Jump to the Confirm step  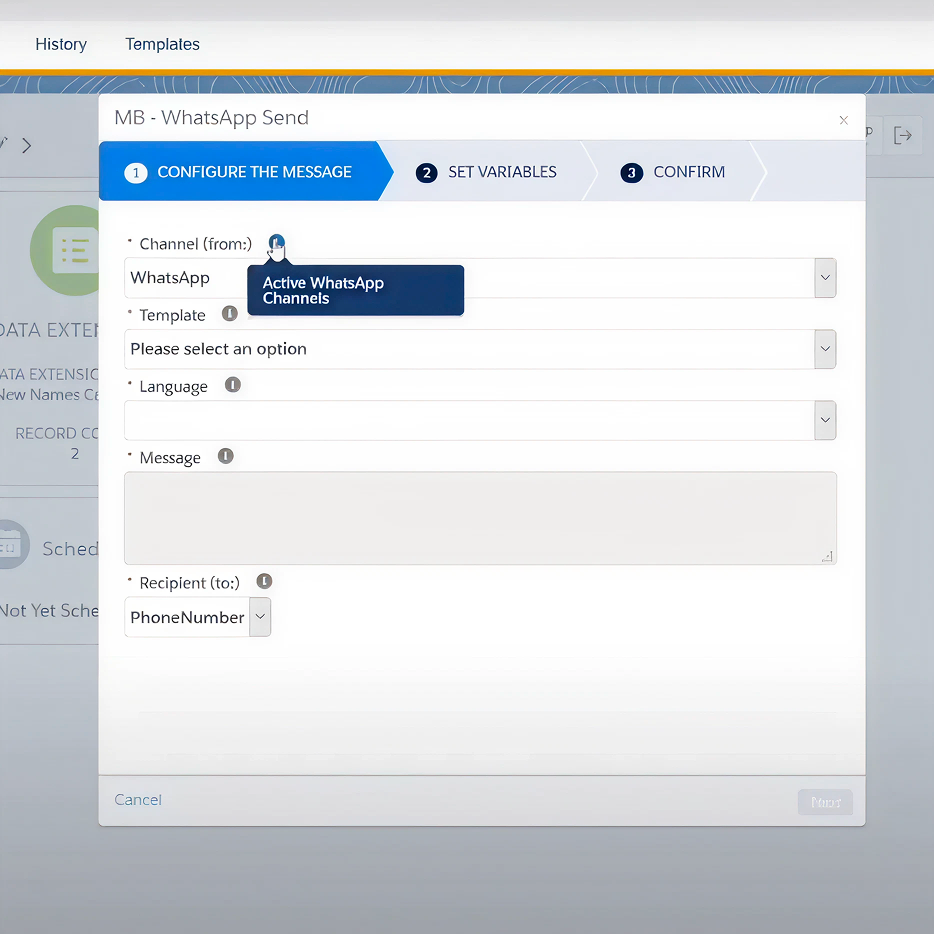click(x=673, y=172)
